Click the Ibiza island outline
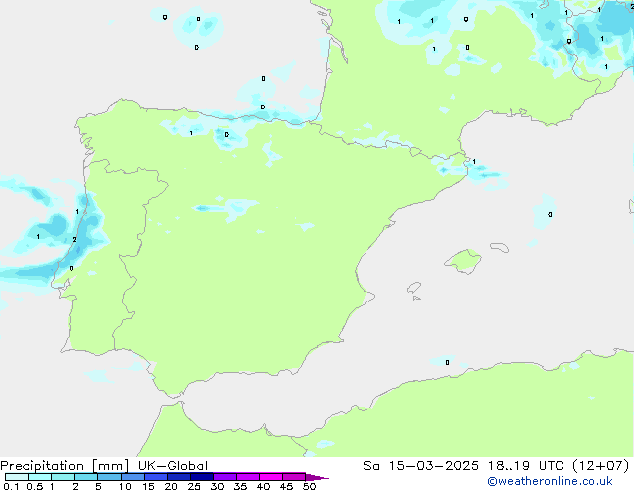The height and width of the screenshot is (490, 634). coord(414,288)
